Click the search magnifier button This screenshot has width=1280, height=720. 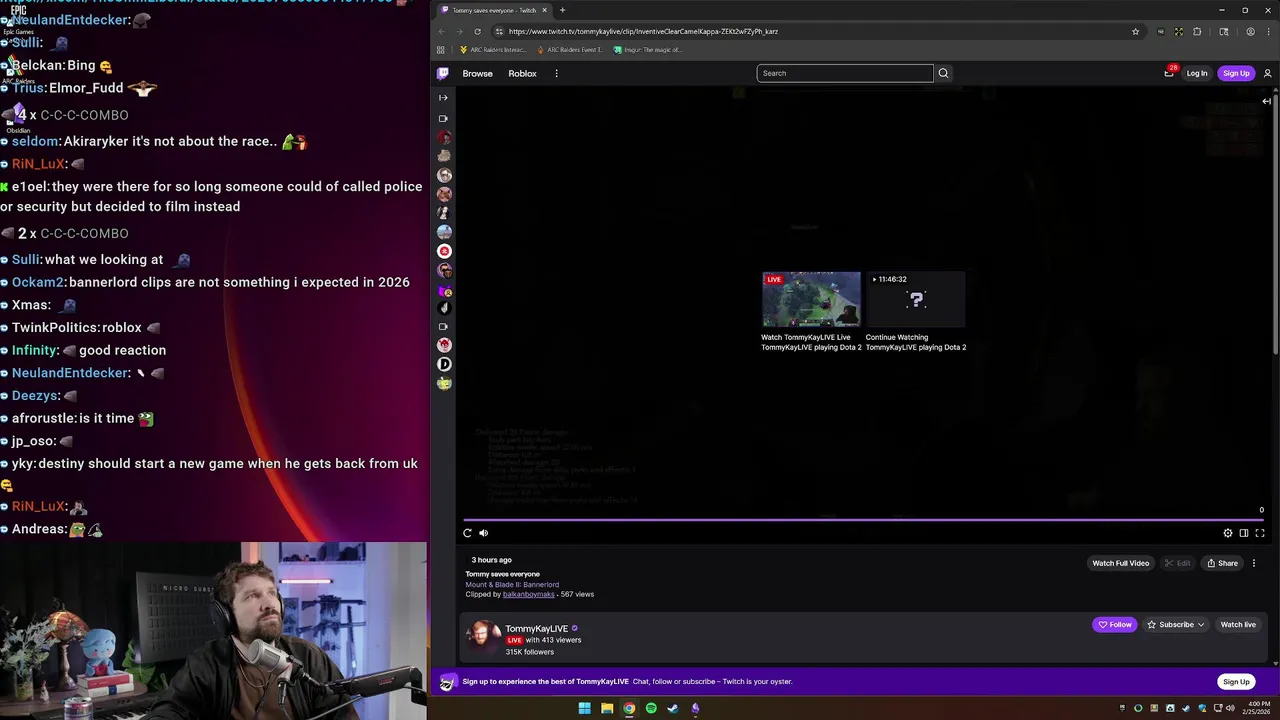tap(943, 73)
